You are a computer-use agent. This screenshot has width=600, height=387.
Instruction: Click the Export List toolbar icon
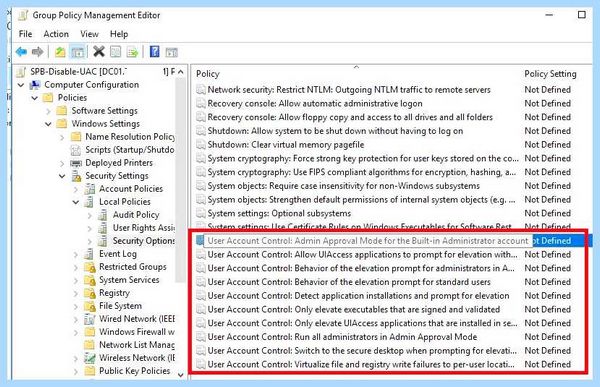click(132, 52)
